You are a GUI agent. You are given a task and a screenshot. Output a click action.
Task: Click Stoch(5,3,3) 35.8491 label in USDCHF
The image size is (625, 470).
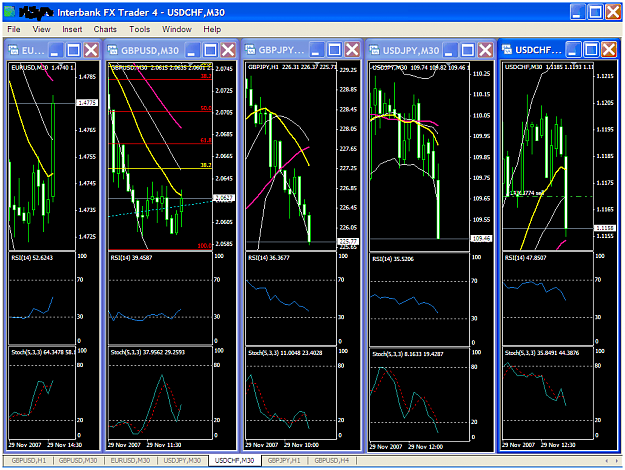[x=542, y=353]
